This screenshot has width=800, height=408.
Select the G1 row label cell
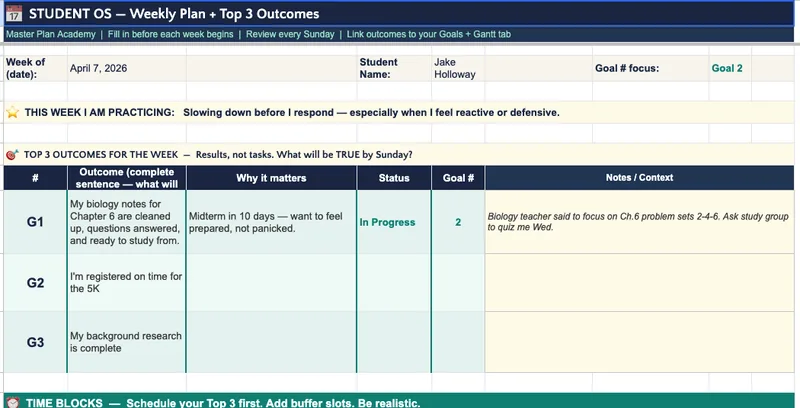click(x=35, y=222)
